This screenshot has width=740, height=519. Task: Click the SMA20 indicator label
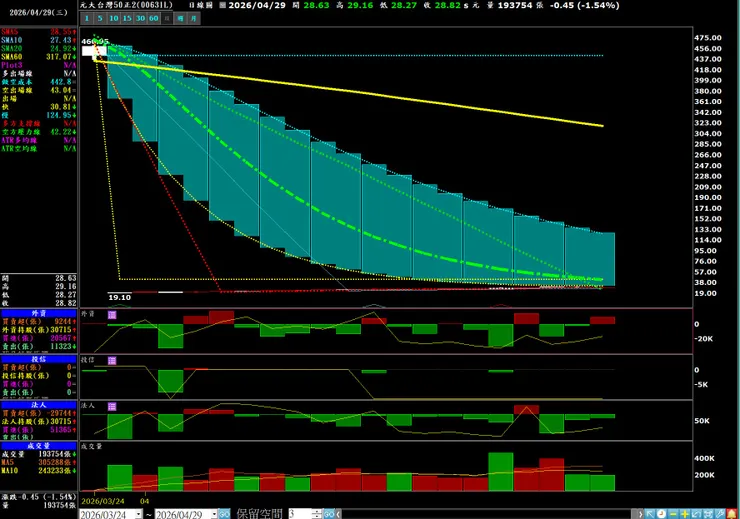[x=11, y=48]
